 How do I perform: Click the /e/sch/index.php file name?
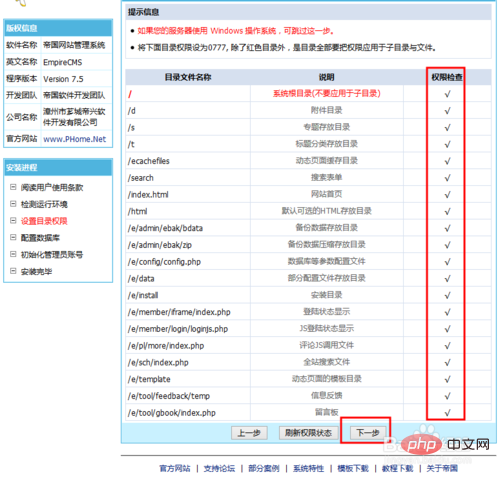[158, 362]
